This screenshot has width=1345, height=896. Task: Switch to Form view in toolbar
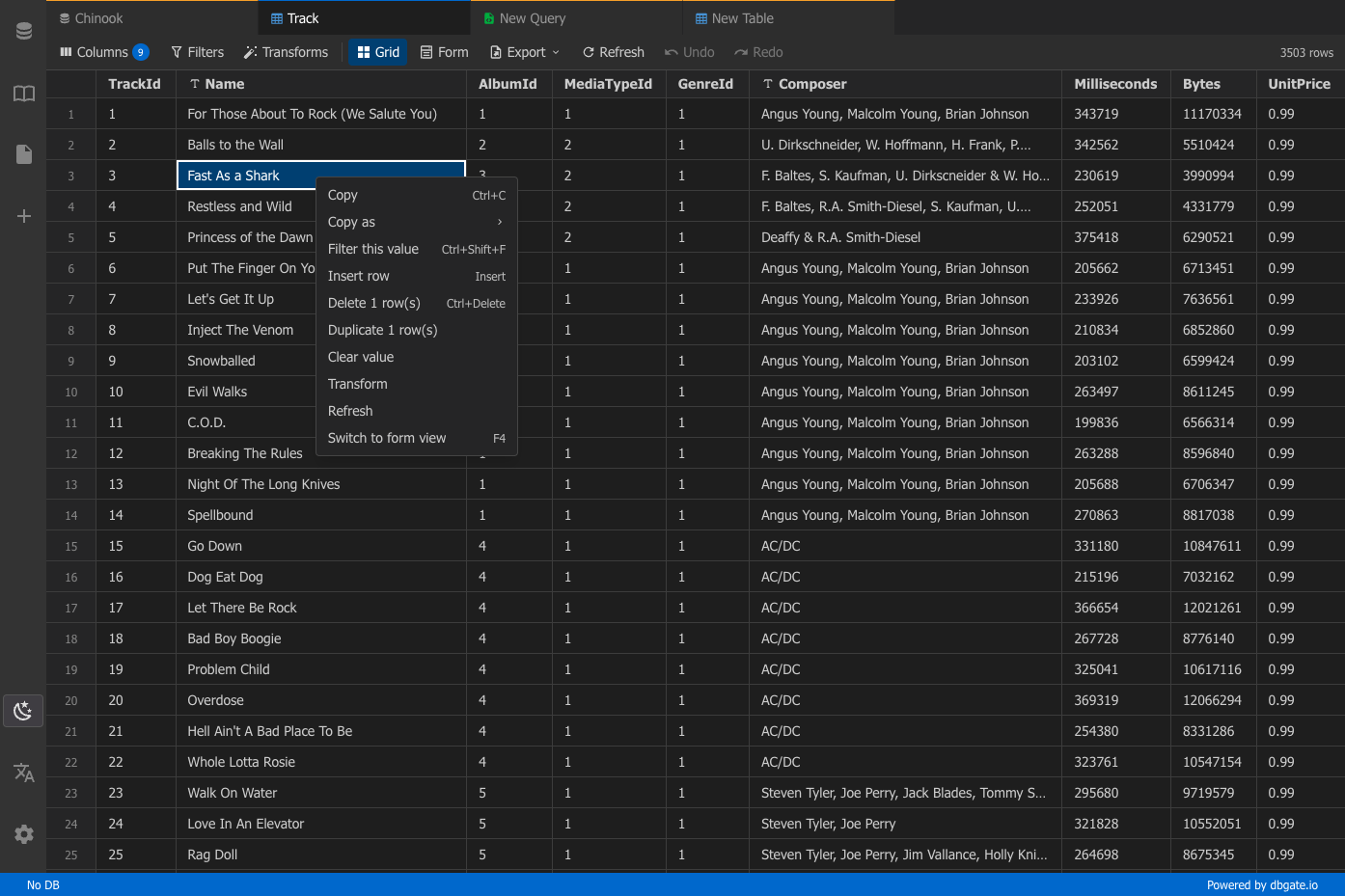tap(444, 52)
